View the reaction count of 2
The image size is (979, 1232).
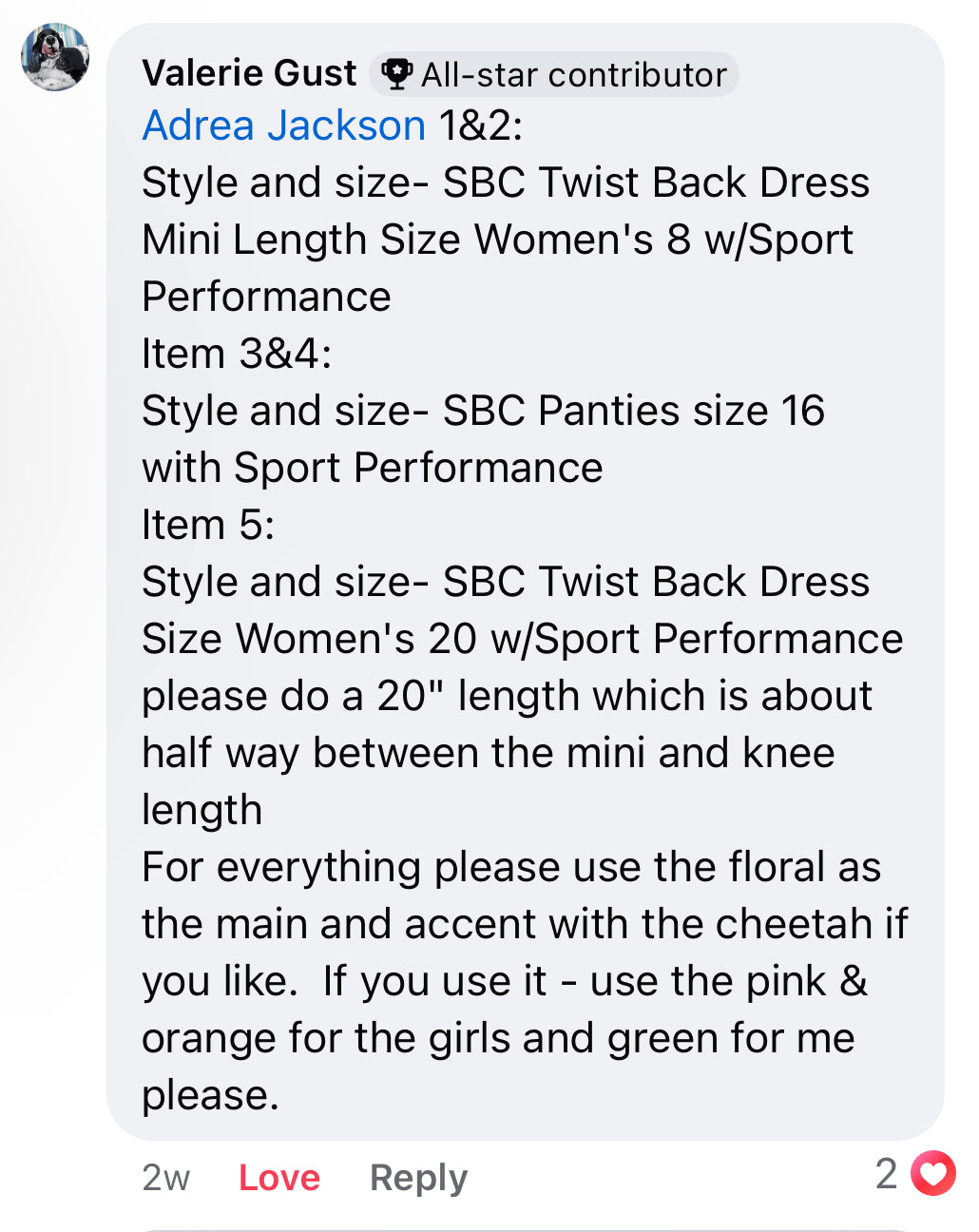886,1174
